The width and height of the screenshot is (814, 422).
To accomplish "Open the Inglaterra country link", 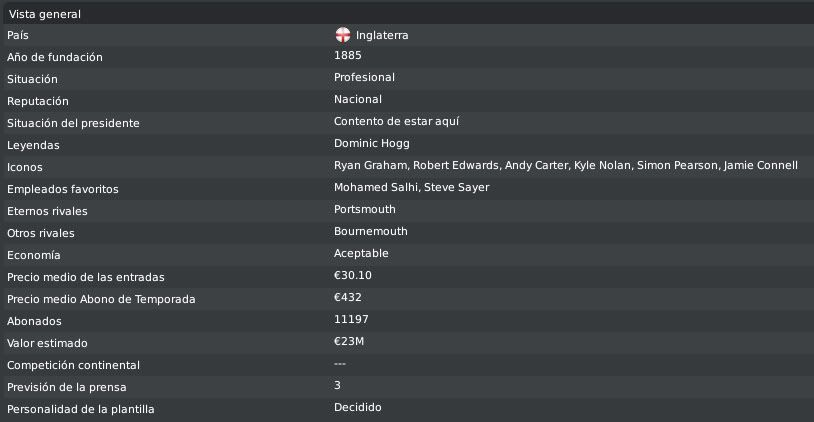I will (x=382, y=35).
